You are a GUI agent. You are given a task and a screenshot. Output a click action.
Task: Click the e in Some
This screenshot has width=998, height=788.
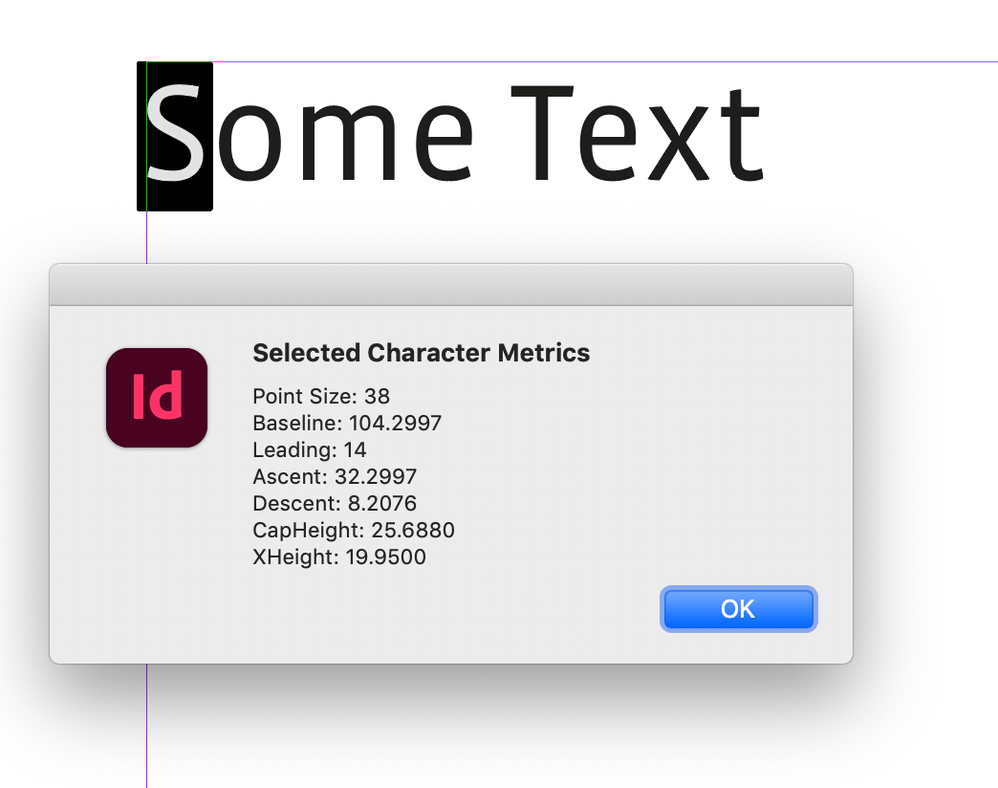443,146
